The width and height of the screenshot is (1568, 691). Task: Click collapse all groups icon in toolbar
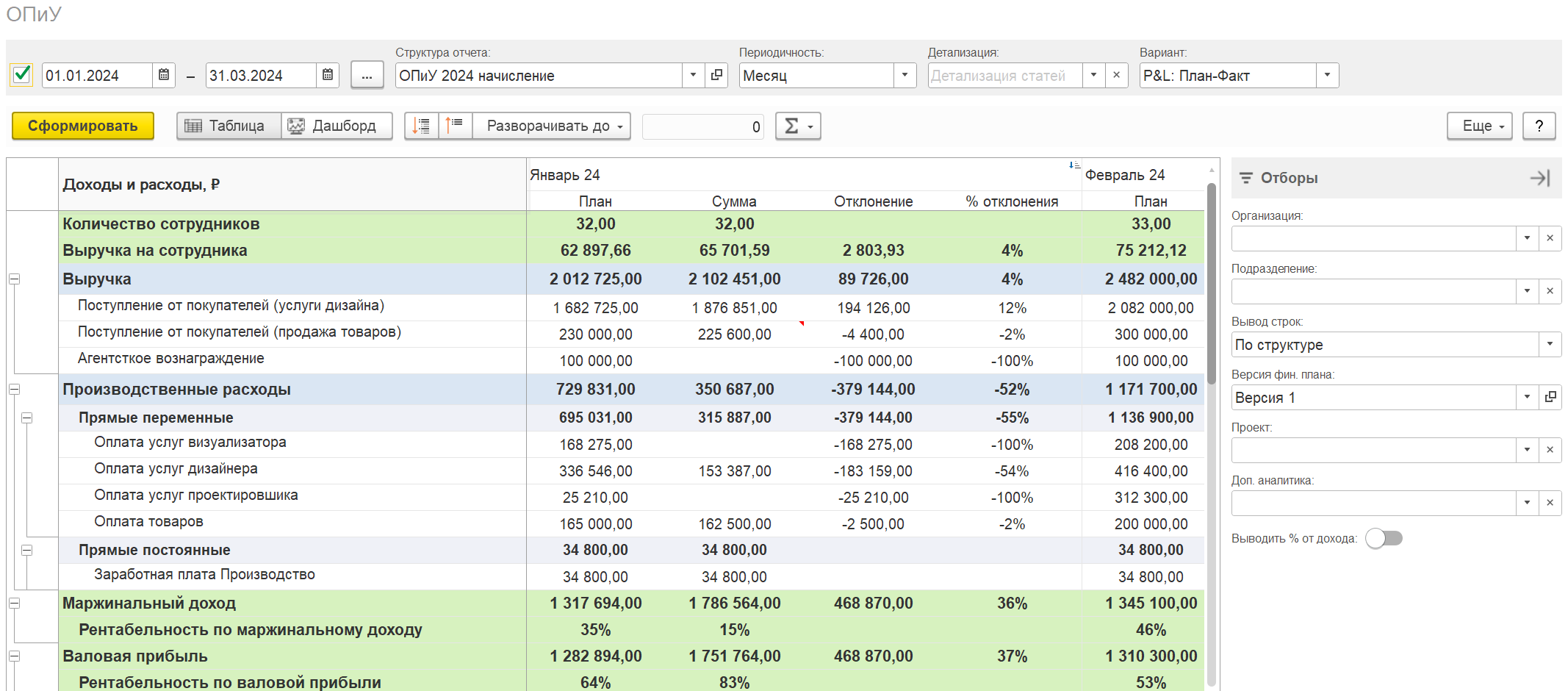tap(456, 126)
